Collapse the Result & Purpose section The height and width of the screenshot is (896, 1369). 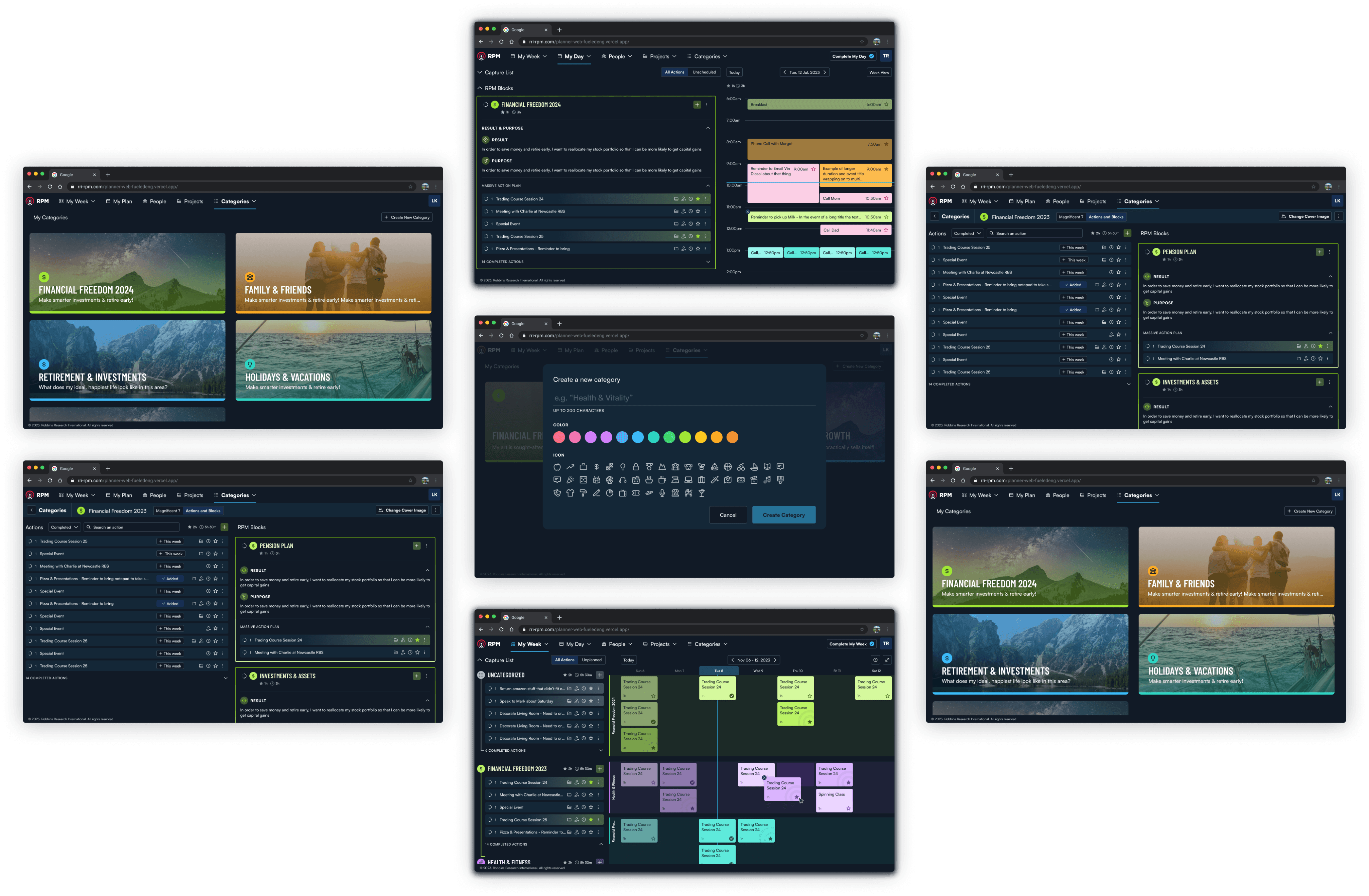tap(708, 128)
